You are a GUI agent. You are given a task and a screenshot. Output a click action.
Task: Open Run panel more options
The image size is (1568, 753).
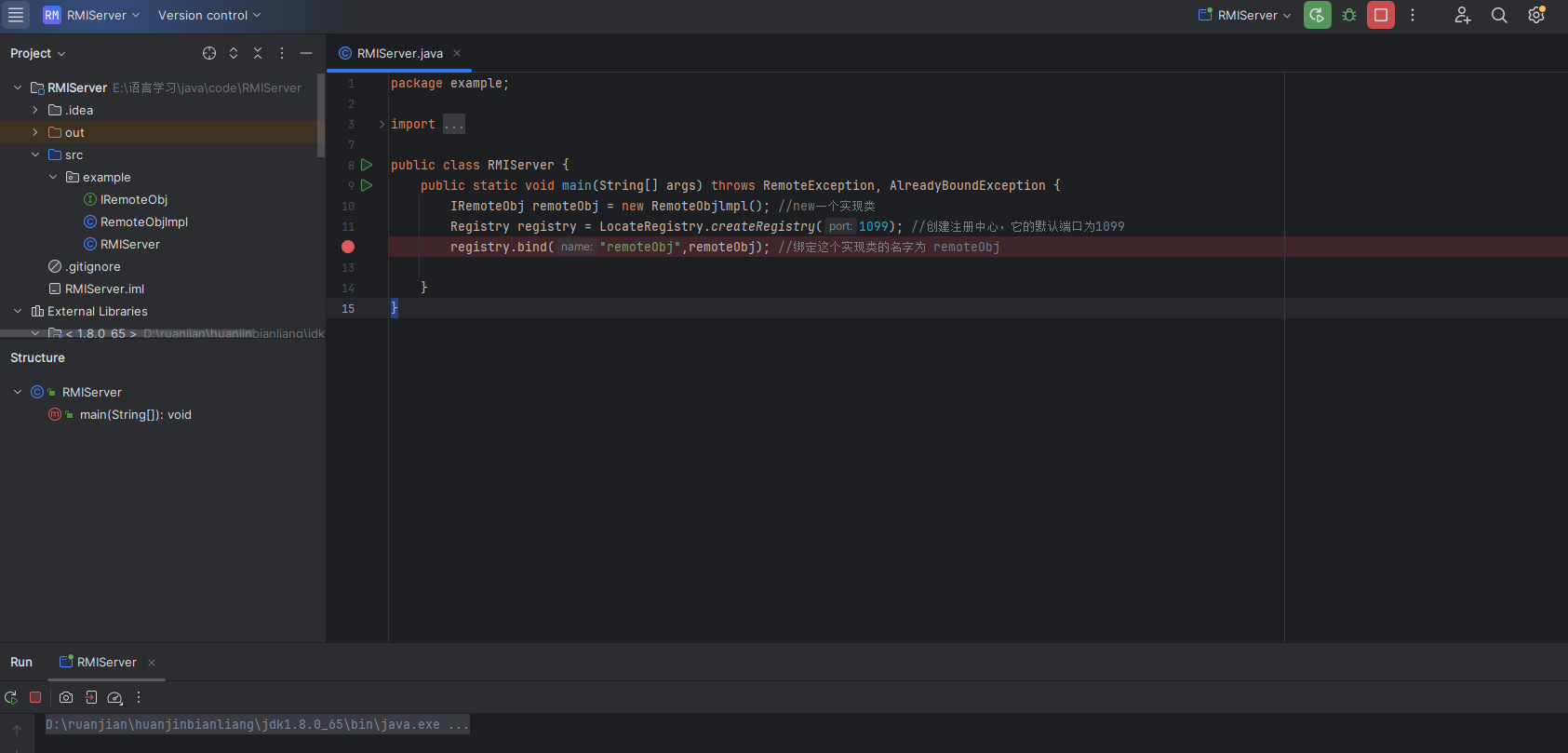[139, 697]
